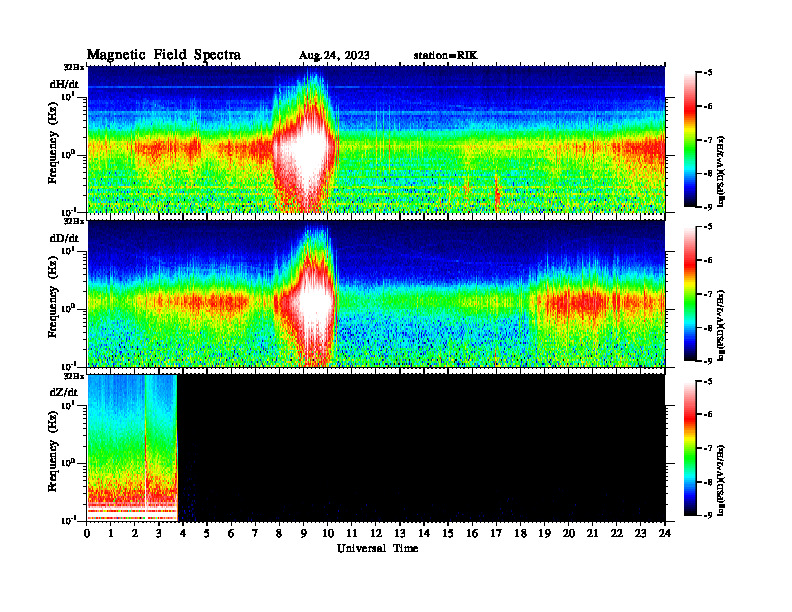Screen dimensions: 792x612
Task: Click the "4" hour tick on the time axis
Action: (x=183, y=533)
